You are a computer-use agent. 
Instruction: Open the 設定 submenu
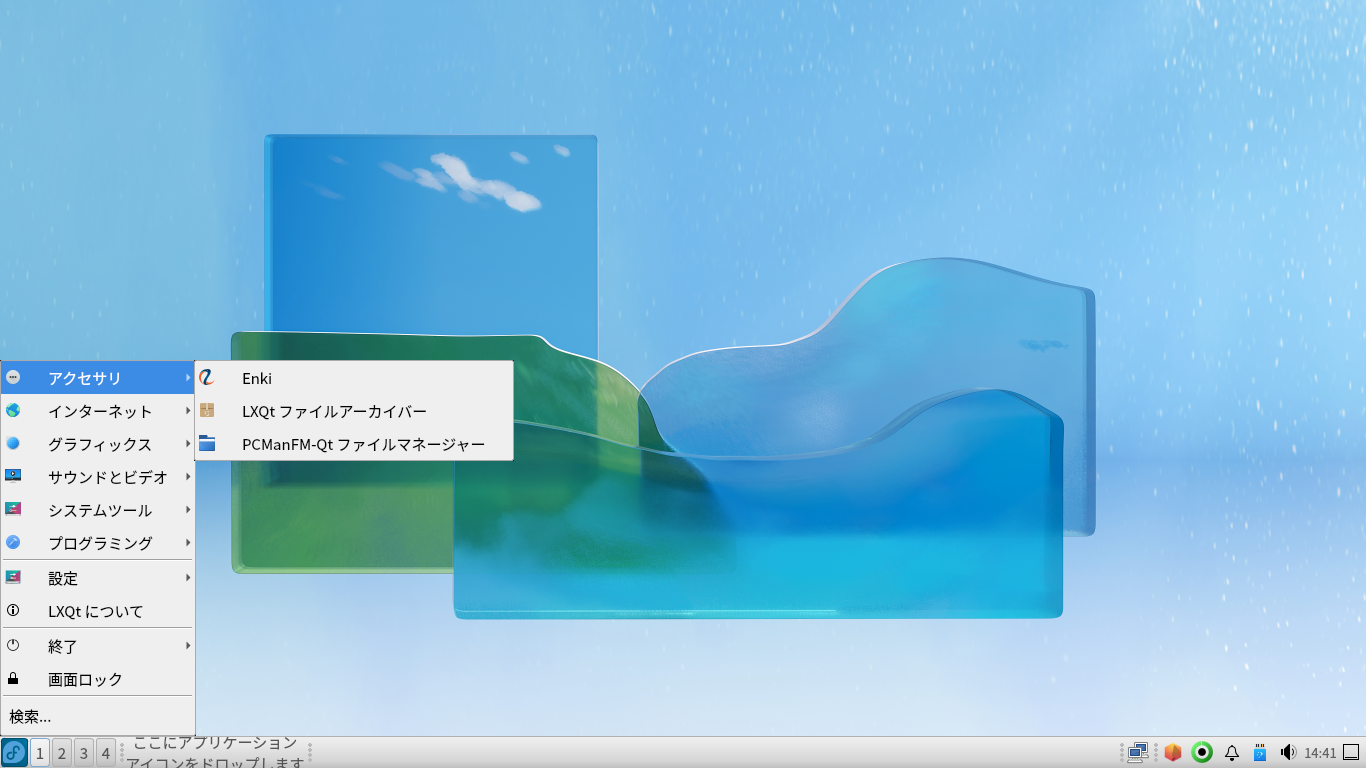tap(98, 578)
